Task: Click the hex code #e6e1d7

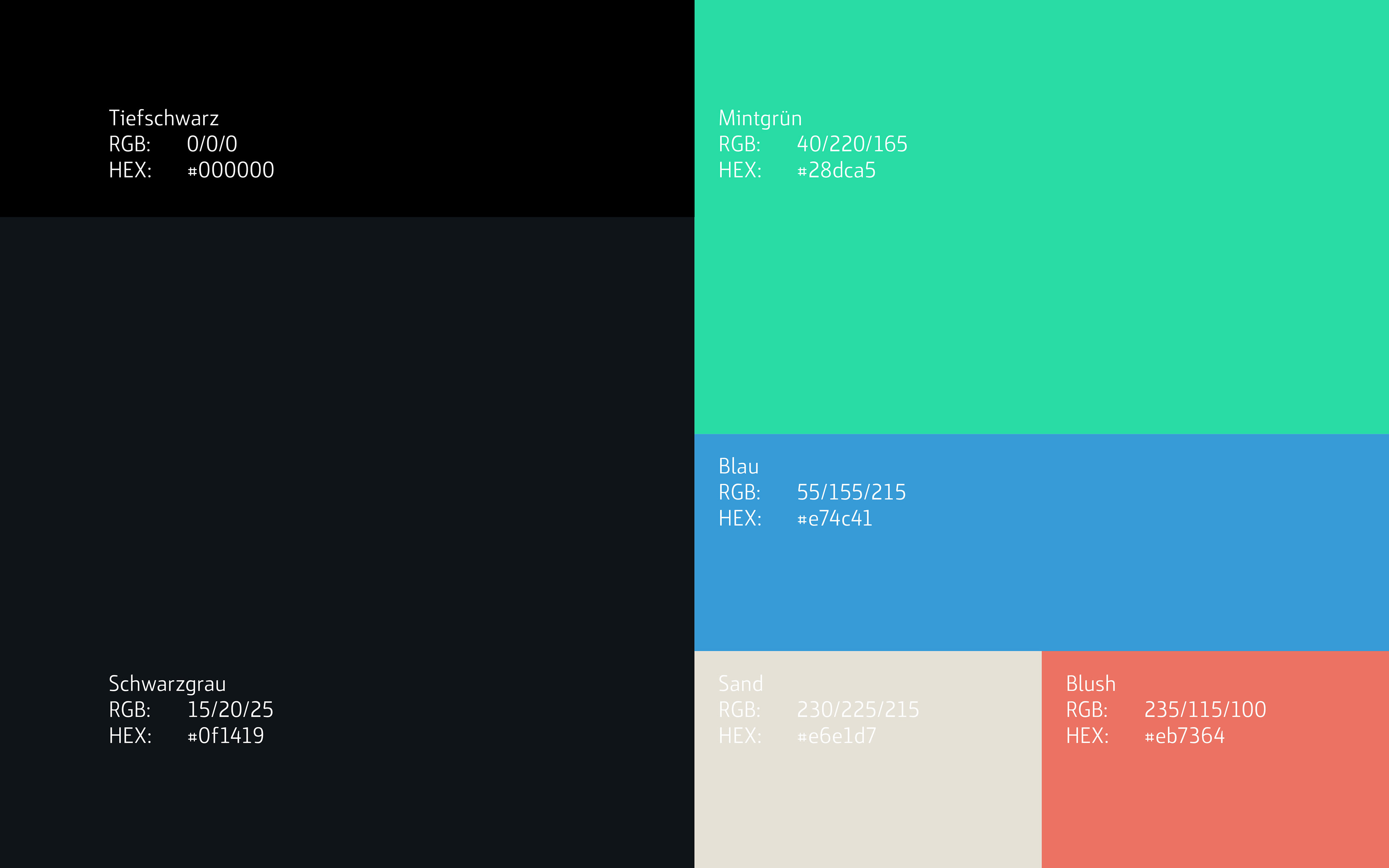Action: tap(836, 736)
